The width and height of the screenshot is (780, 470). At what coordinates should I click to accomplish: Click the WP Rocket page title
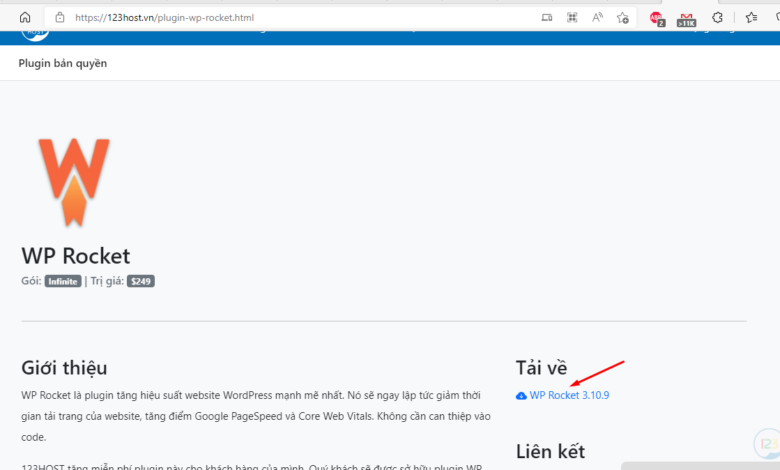pyautogui.click(x=76, y=256)
